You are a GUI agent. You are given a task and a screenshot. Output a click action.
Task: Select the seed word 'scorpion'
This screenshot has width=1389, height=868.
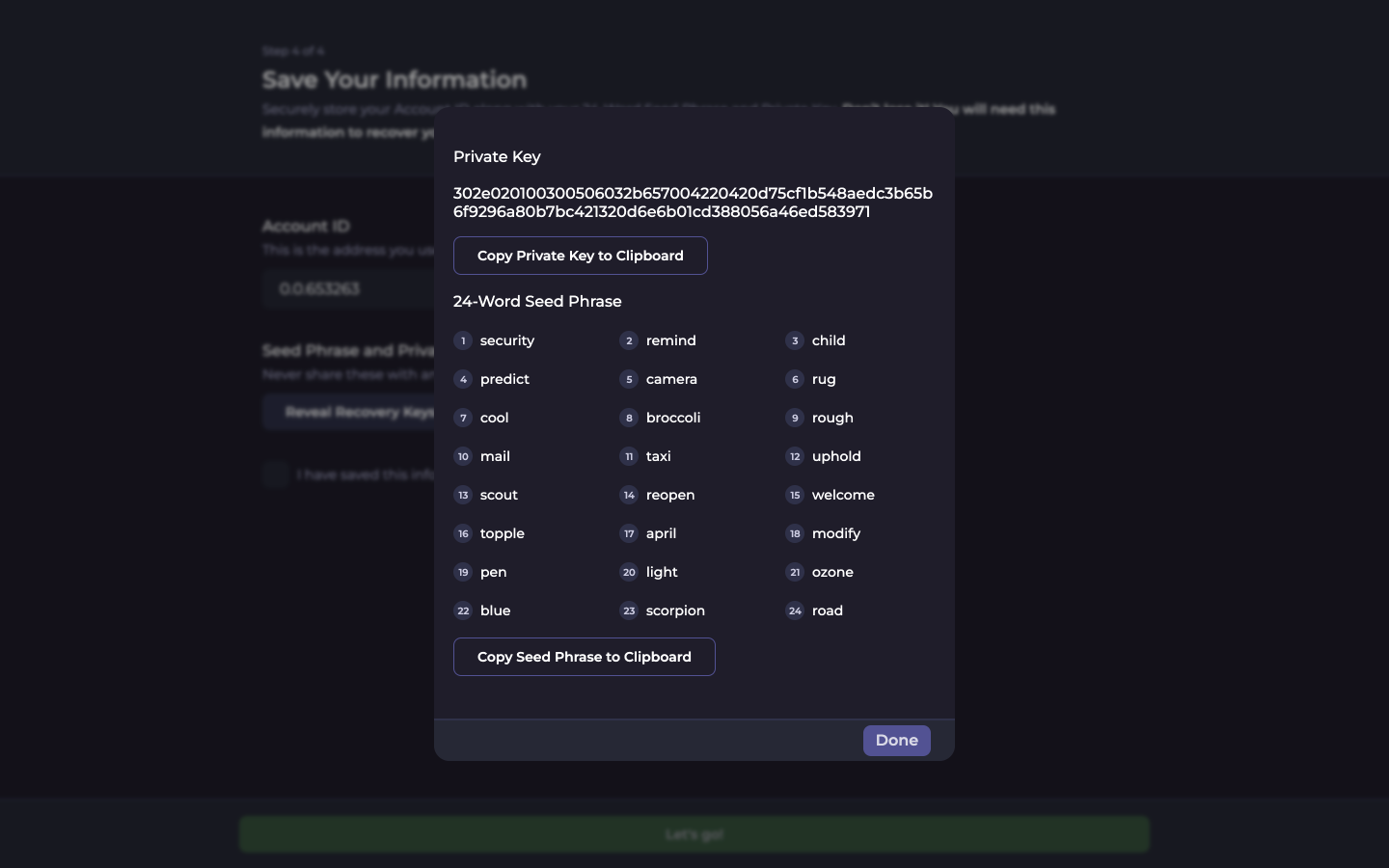point(675,610)
